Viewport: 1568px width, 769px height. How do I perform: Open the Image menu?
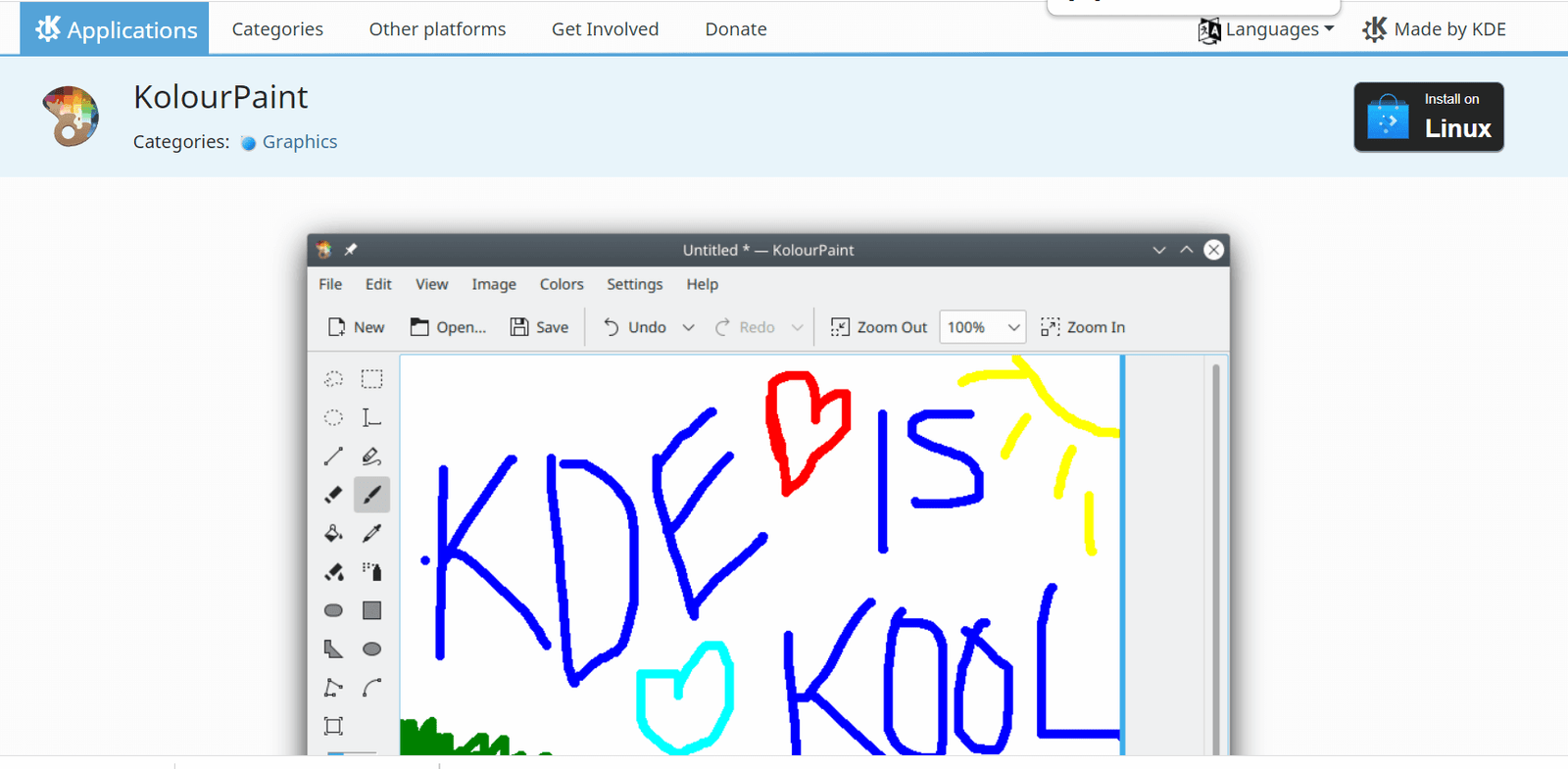[494, 284]
